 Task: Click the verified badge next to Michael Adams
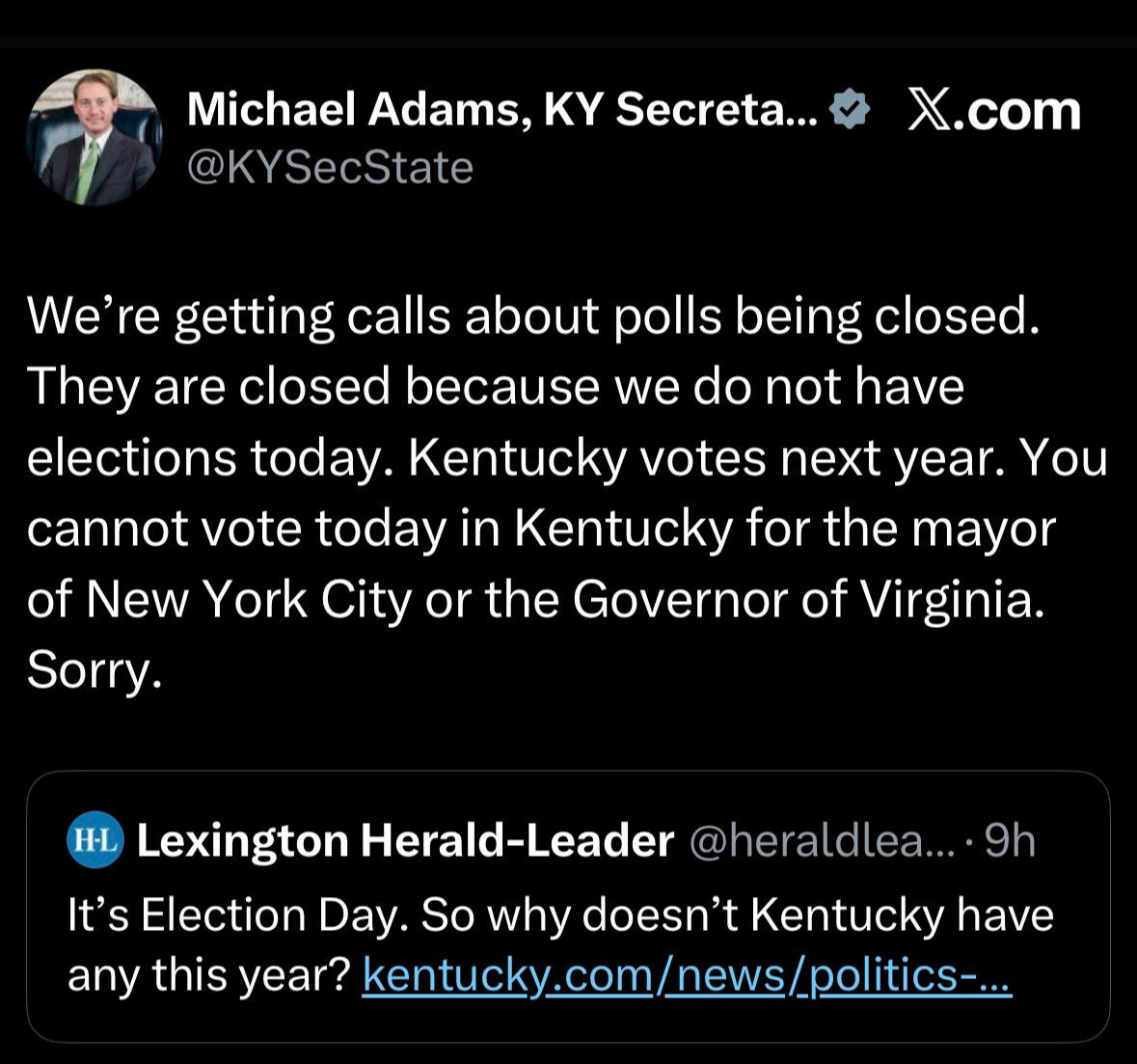[x=850, y=110]
